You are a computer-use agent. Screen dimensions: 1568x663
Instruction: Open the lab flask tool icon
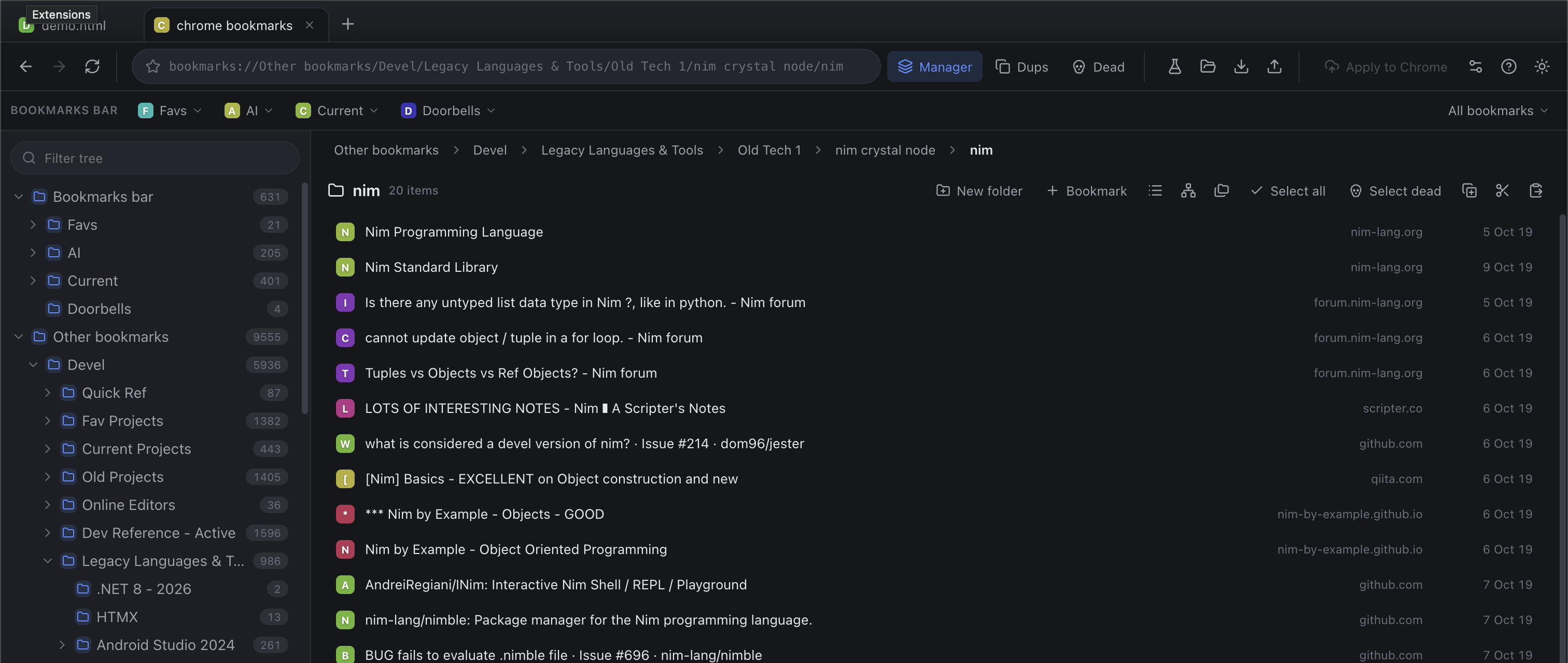point(1175,66)
